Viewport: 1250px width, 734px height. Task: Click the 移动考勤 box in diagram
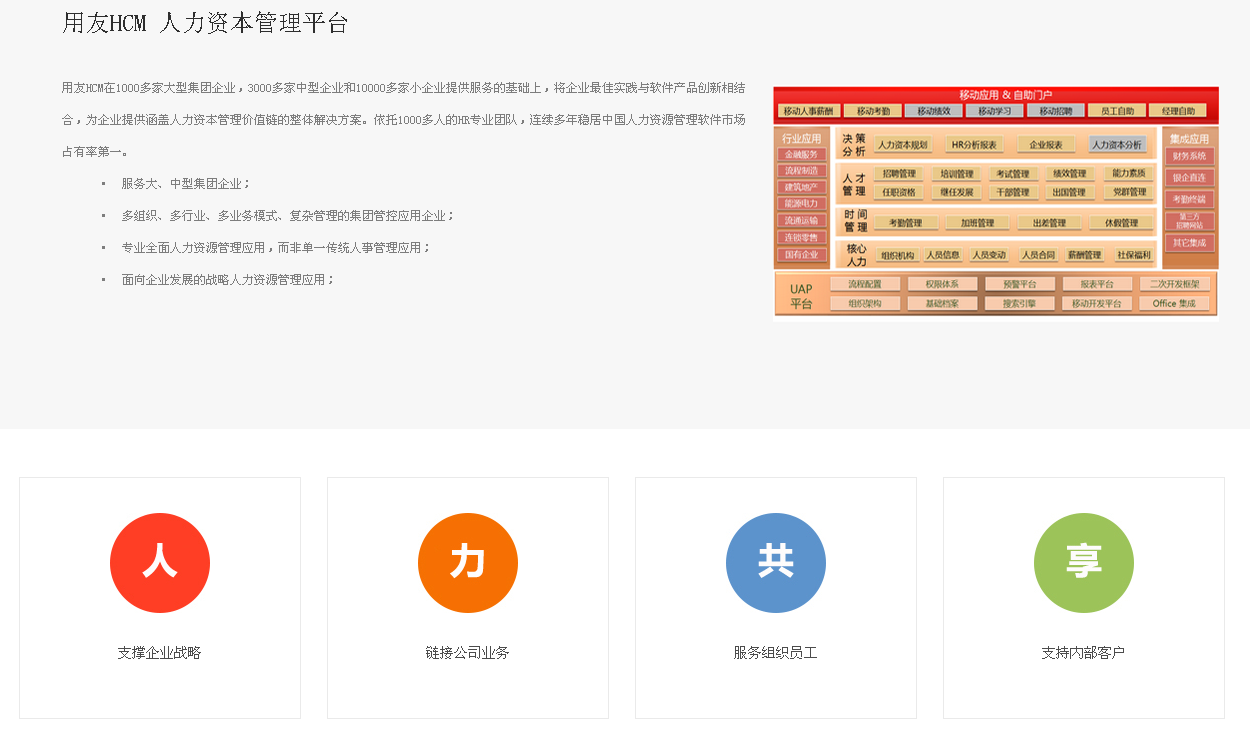coord(873,111)
